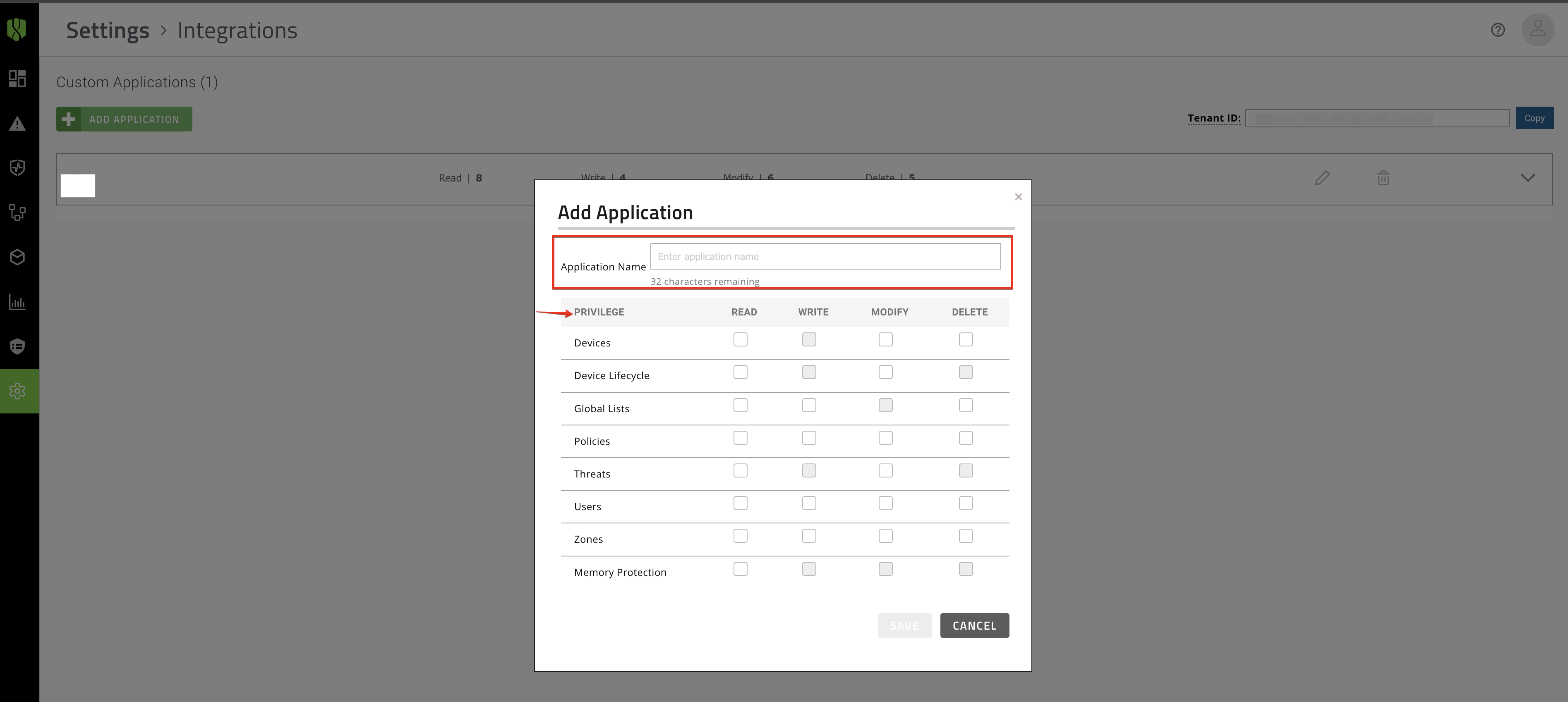Click the trash delete application icon

click(1383, 178)
